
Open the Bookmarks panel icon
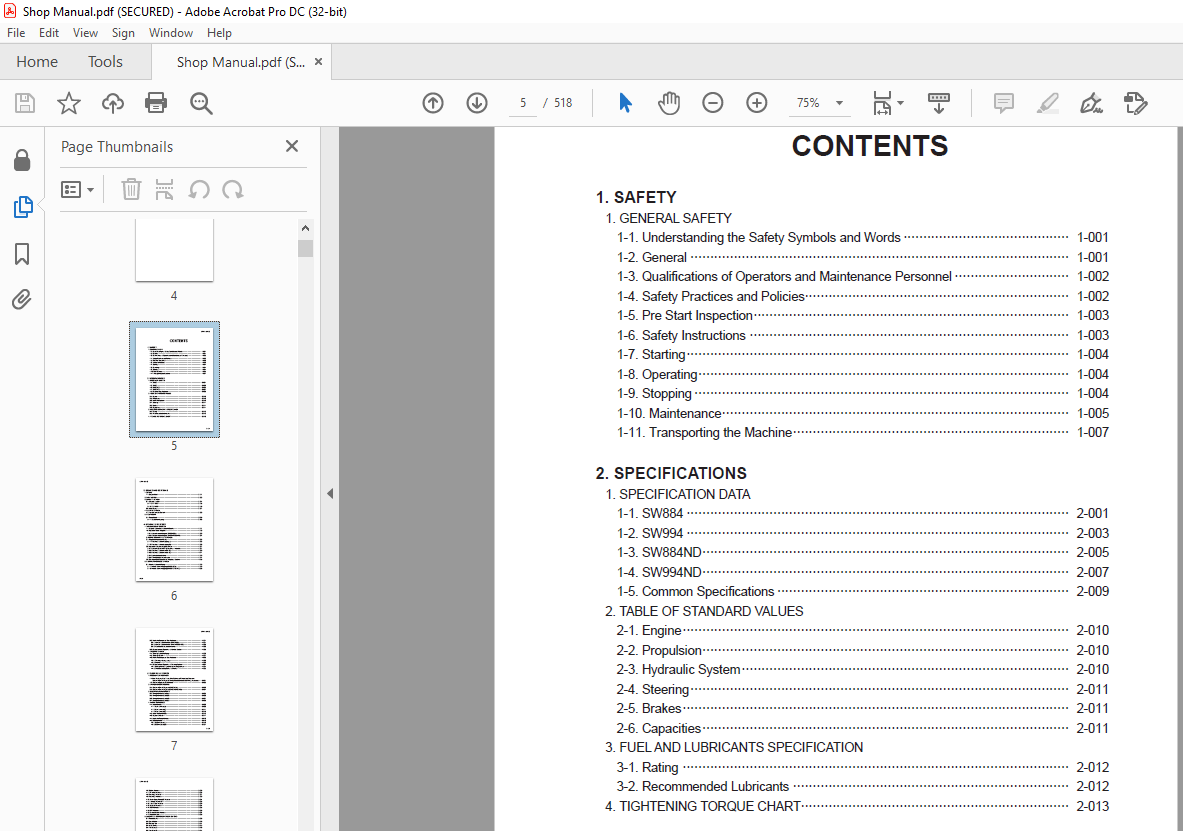(22, 254)
